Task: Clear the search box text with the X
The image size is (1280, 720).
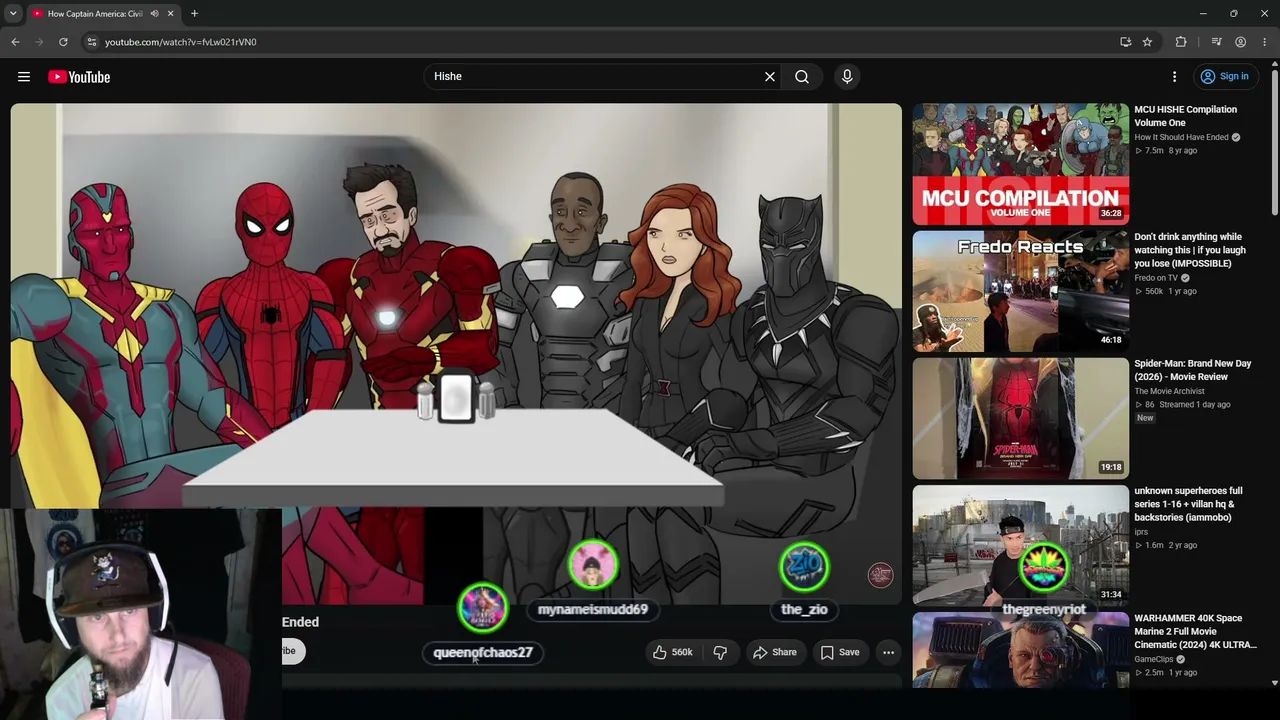Action: [770, 77]
